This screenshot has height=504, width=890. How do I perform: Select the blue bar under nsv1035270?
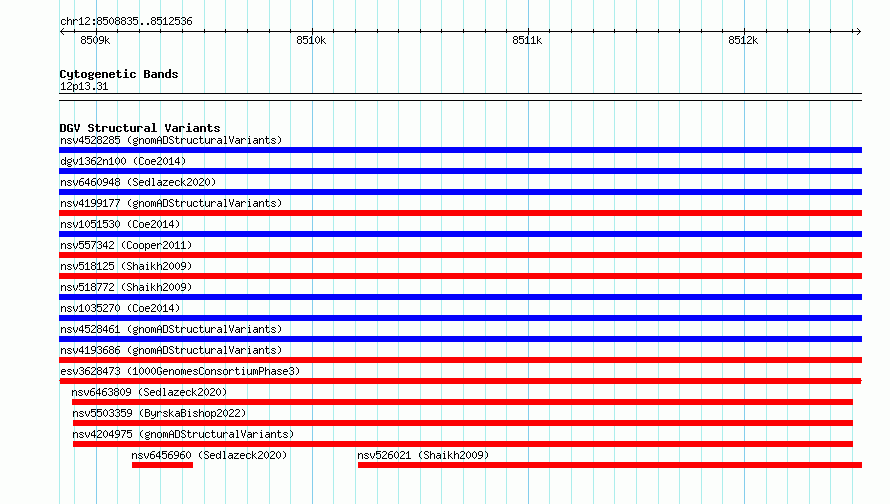point(460,318)
